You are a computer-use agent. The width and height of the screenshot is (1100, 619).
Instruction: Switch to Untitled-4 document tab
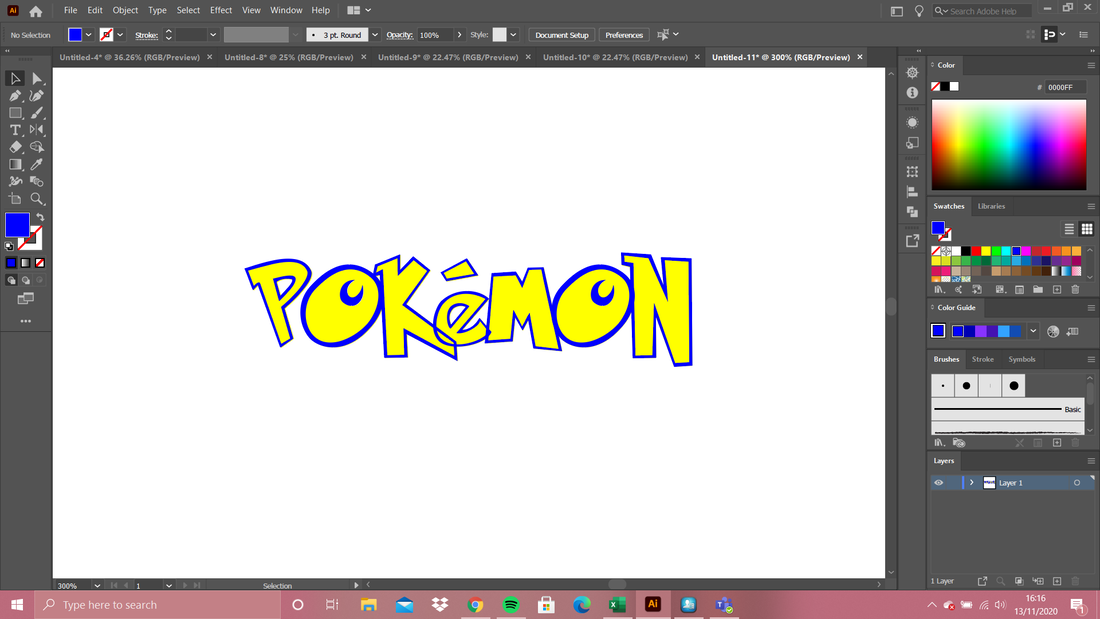[x=130, y=58]
